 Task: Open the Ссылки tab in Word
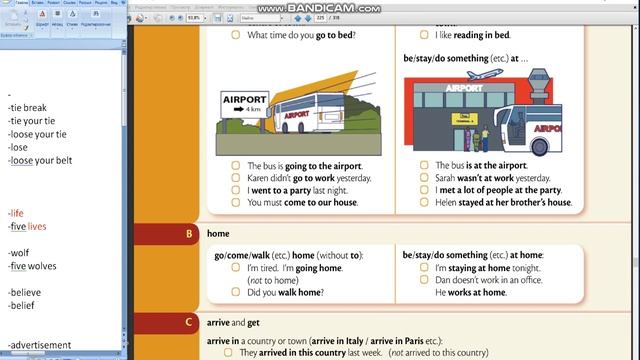[69, 2]
